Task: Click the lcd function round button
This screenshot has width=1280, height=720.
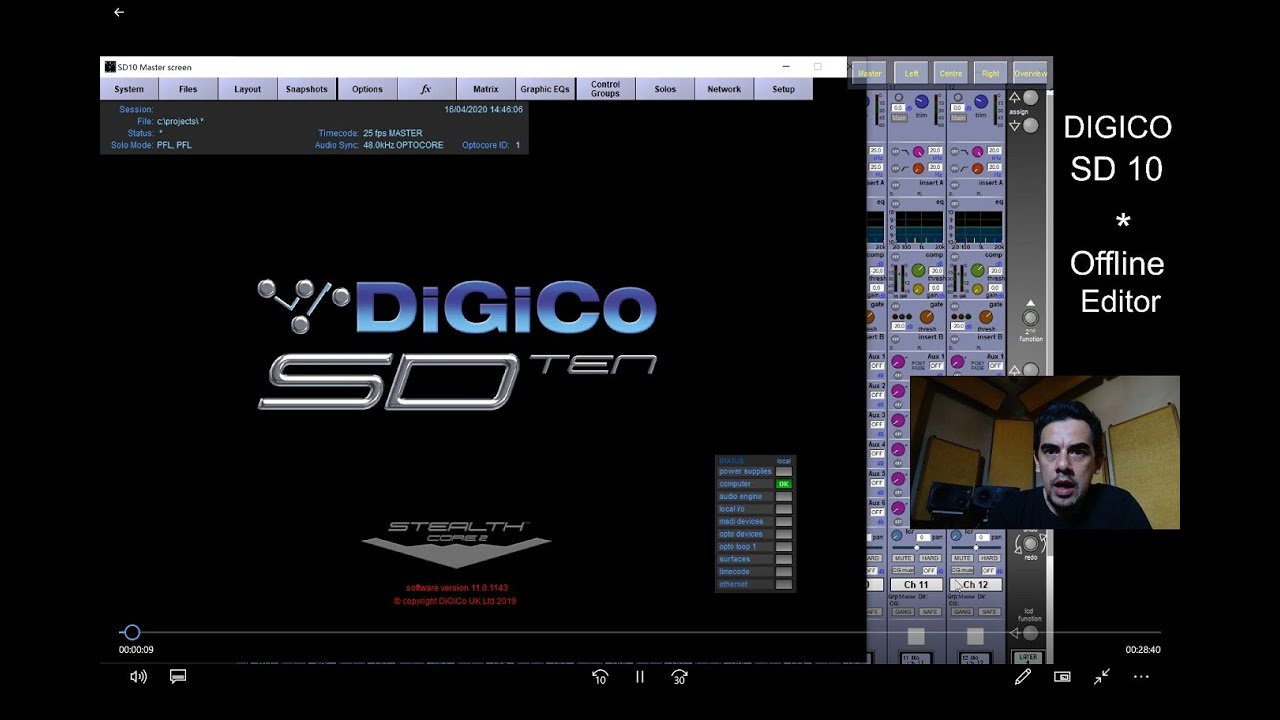Action: tap(1030, 633)
